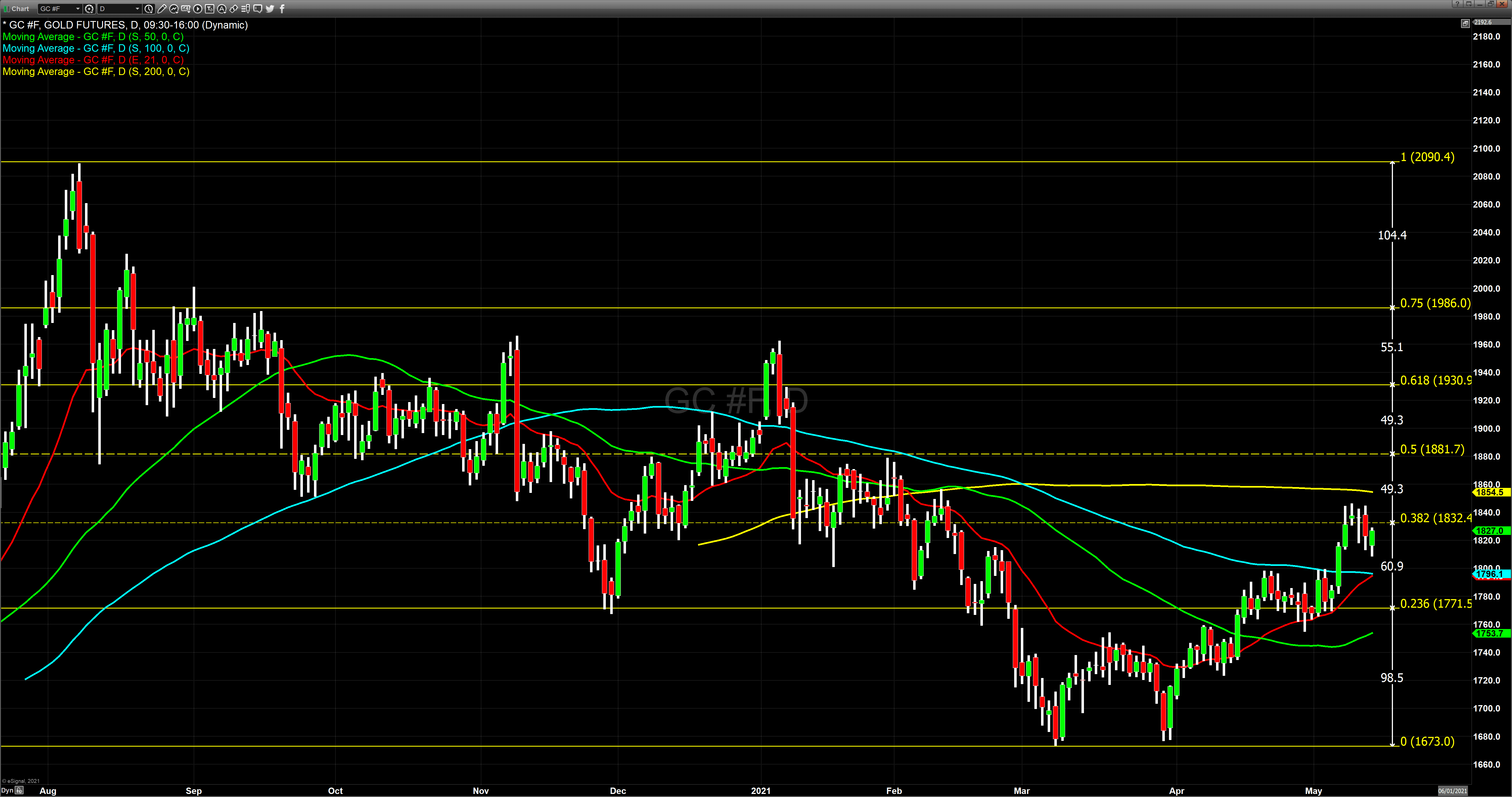This screenshot has height=797, width=1512.
Task: Click the 1827.0 green last-price tag
Action: [1492, 531]
